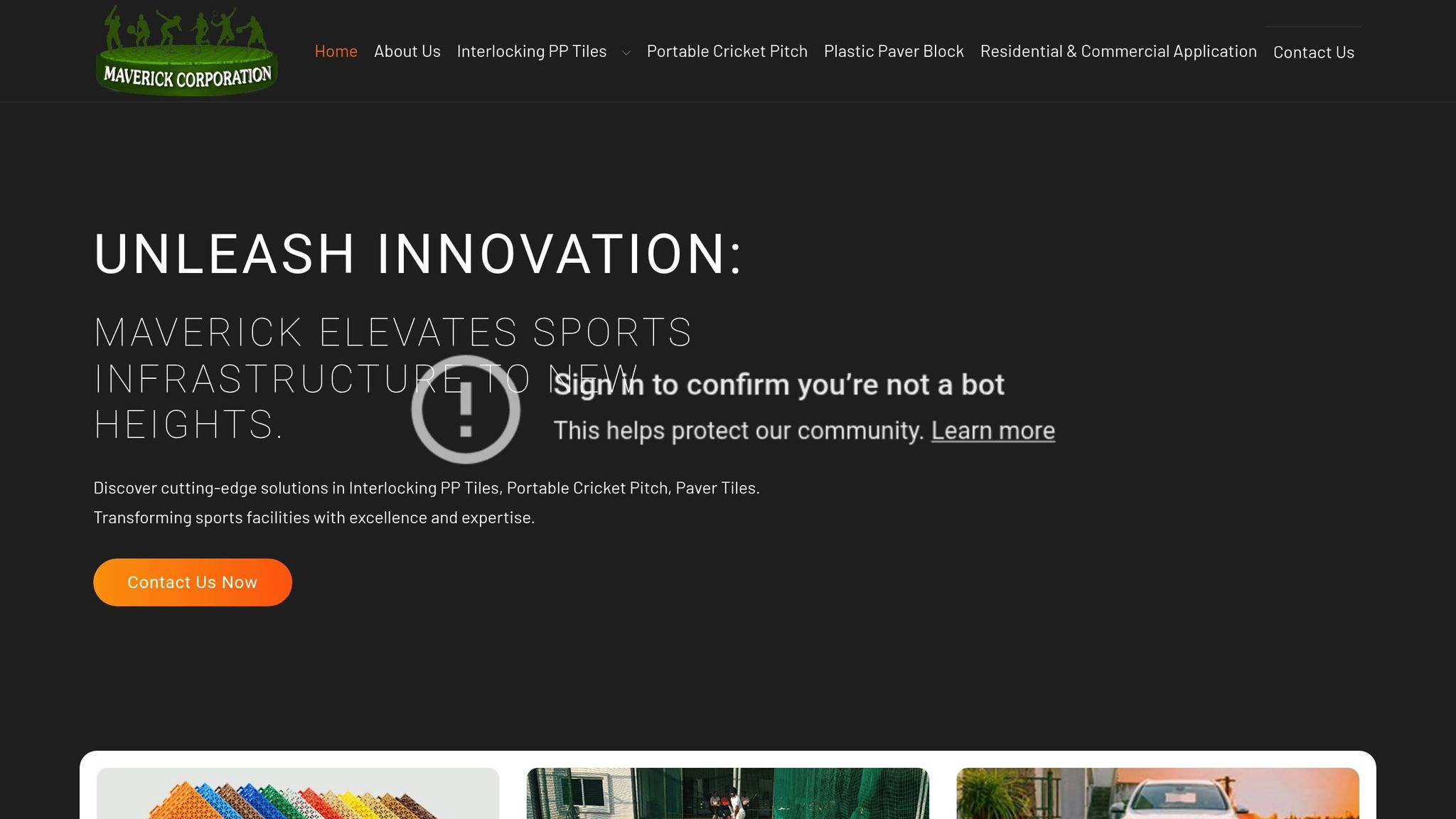The height and width of the screenshot is (819, 1456).
Task: Click the exclamation warning circle icon
Action: [x=466, y=409]
